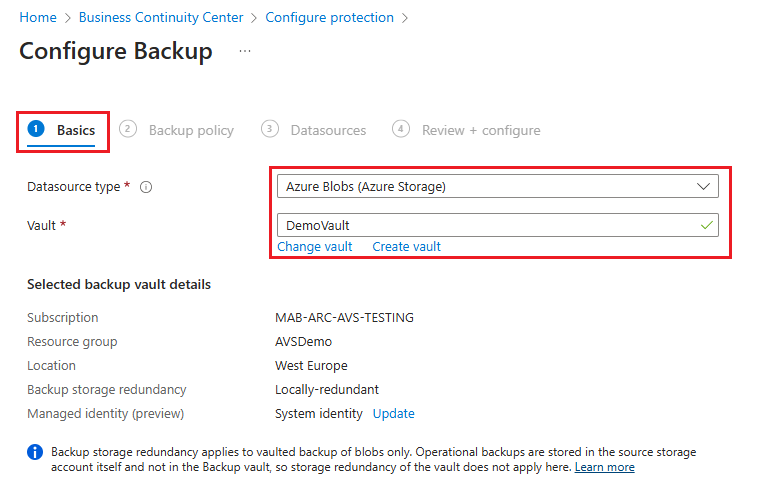Click the blue information icon in note
The height and width of the screenshot is (497, 765).
[35, 452]
